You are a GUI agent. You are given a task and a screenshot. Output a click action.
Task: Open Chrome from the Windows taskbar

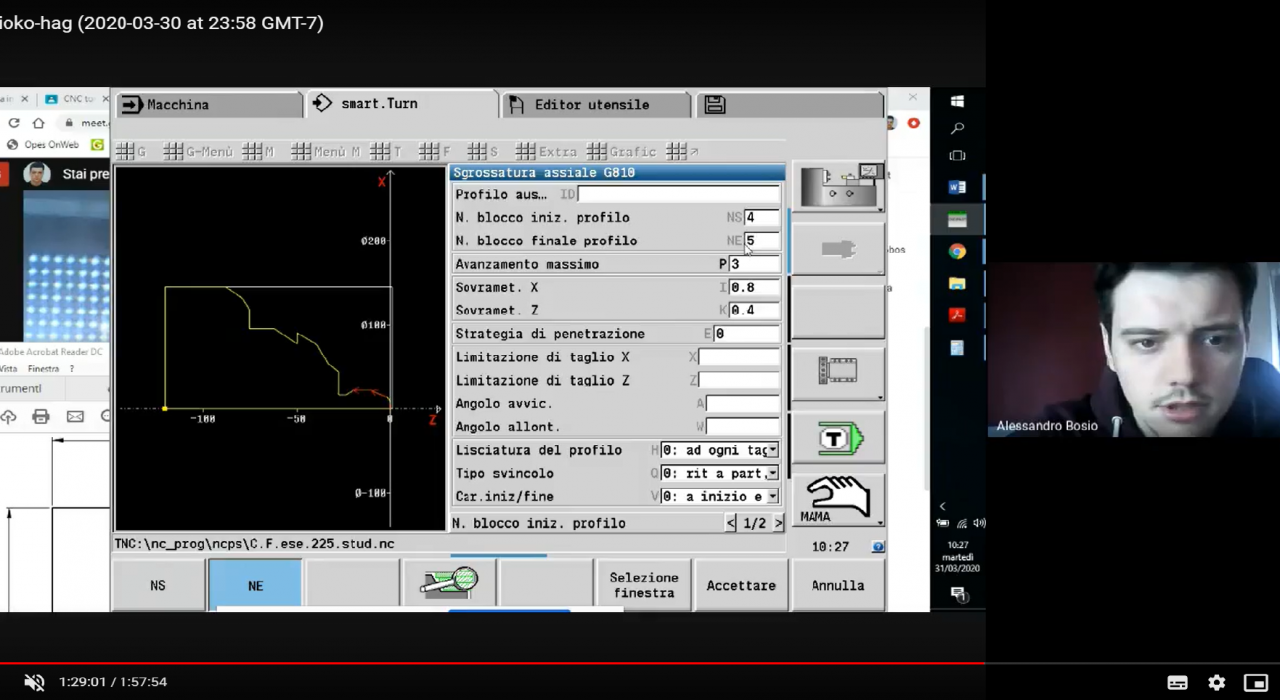pyautogui.click(x=957, y=252)
